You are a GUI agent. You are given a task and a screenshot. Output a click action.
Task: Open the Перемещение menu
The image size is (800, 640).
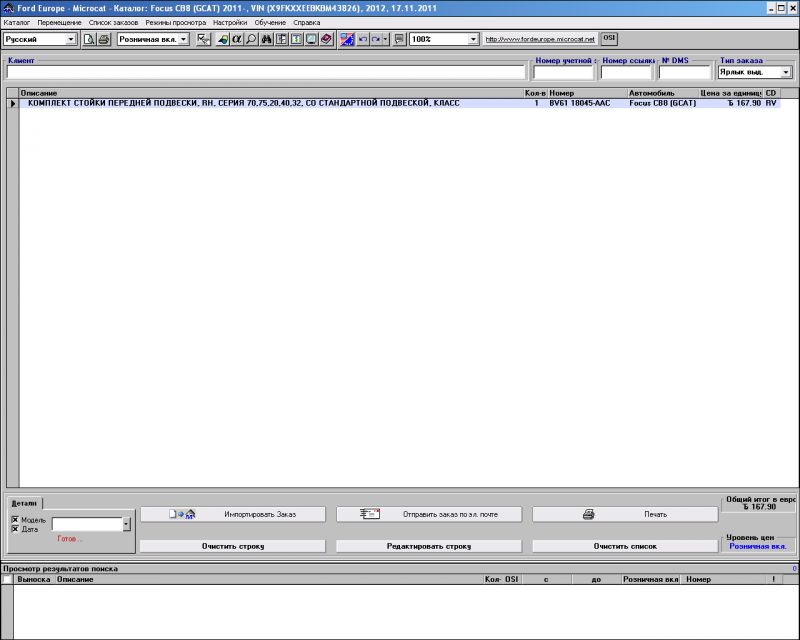tap(59, 22)
